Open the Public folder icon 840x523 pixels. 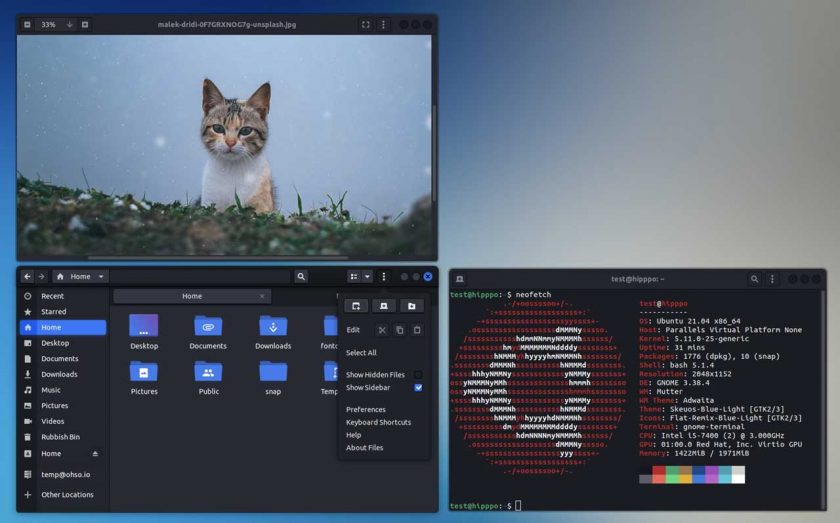[x=208, y=371]
